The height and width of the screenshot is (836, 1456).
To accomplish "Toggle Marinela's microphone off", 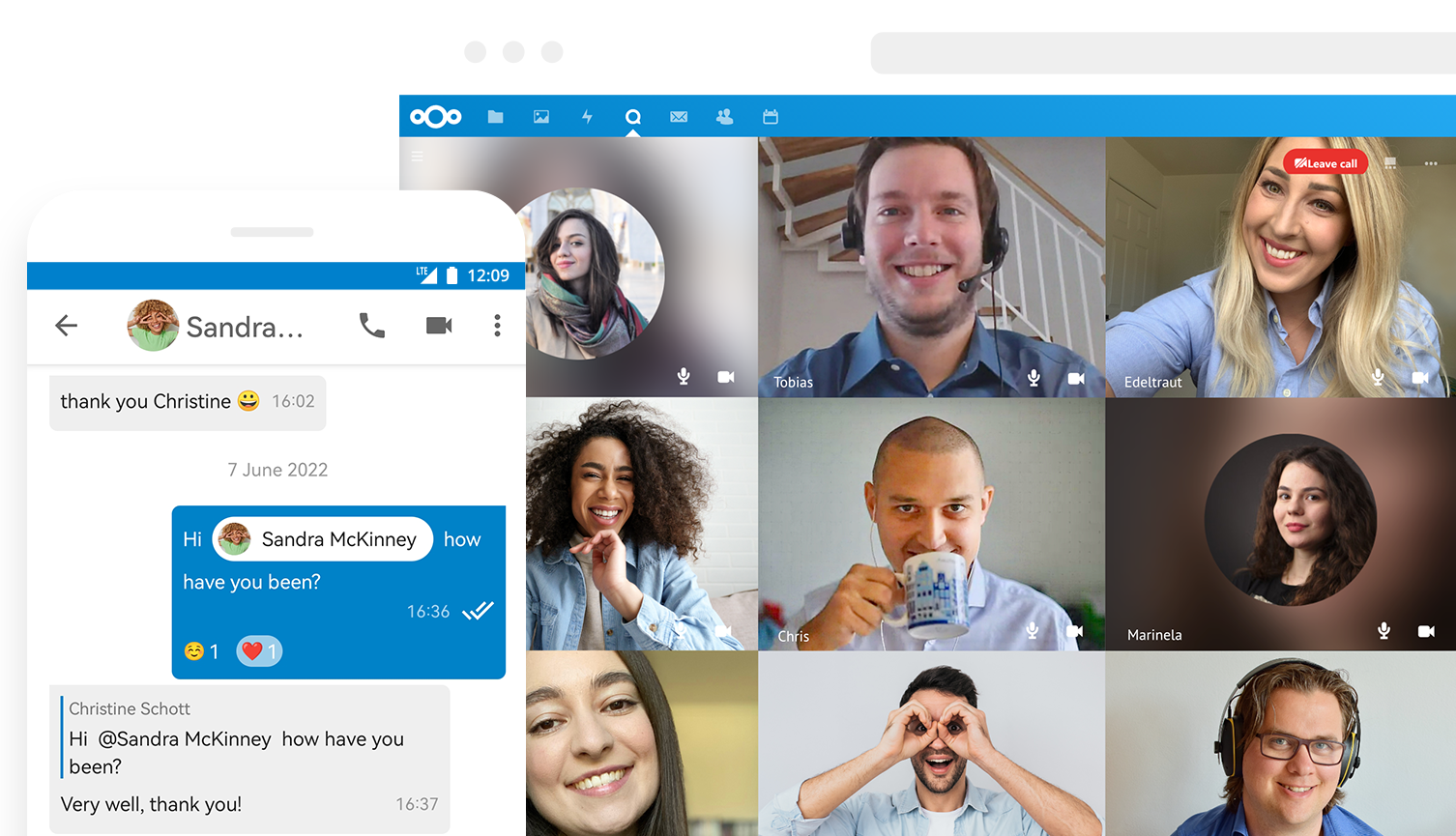I will coord(1383,631).
